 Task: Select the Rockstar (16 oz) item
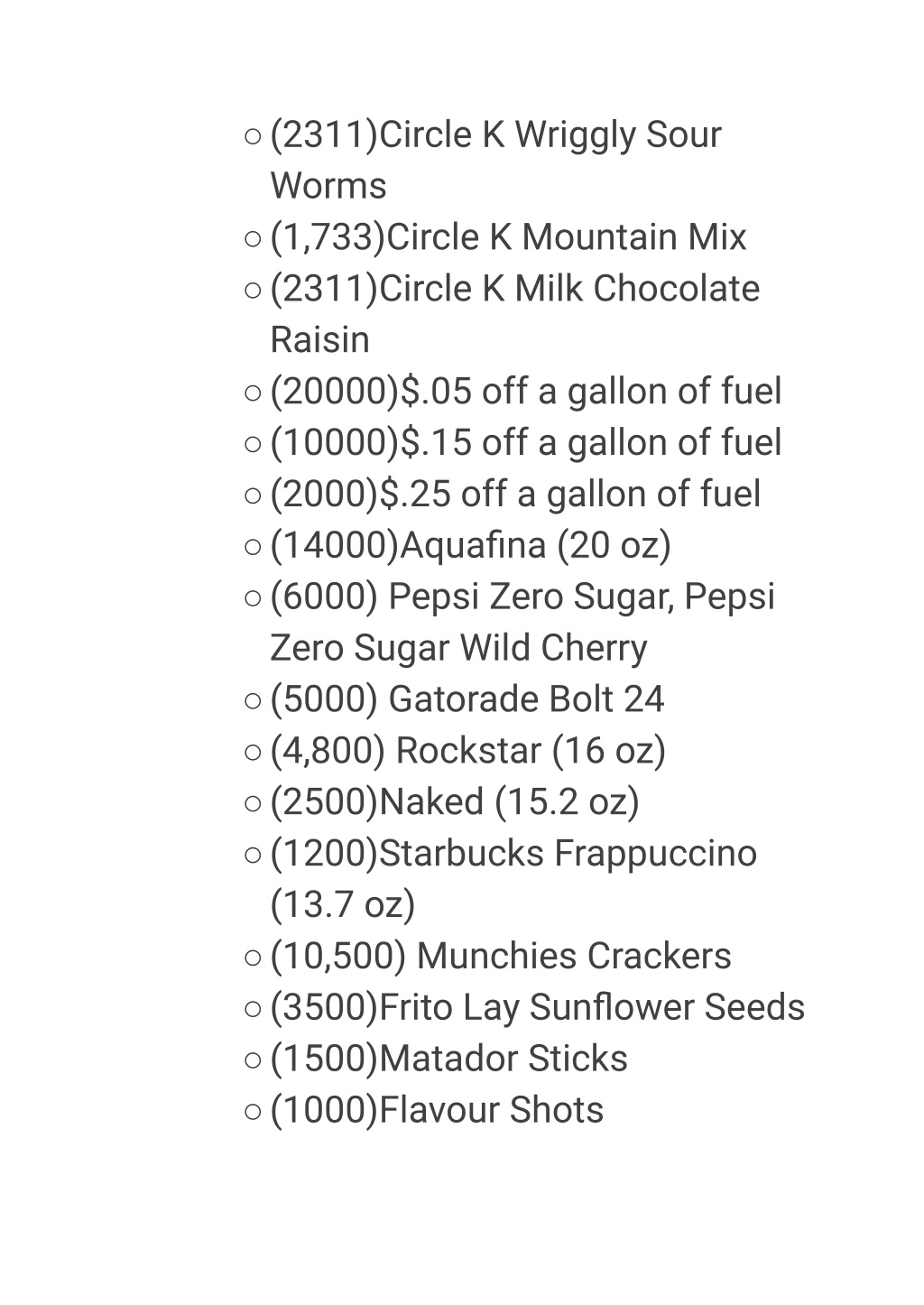click(x=467, y=751)
